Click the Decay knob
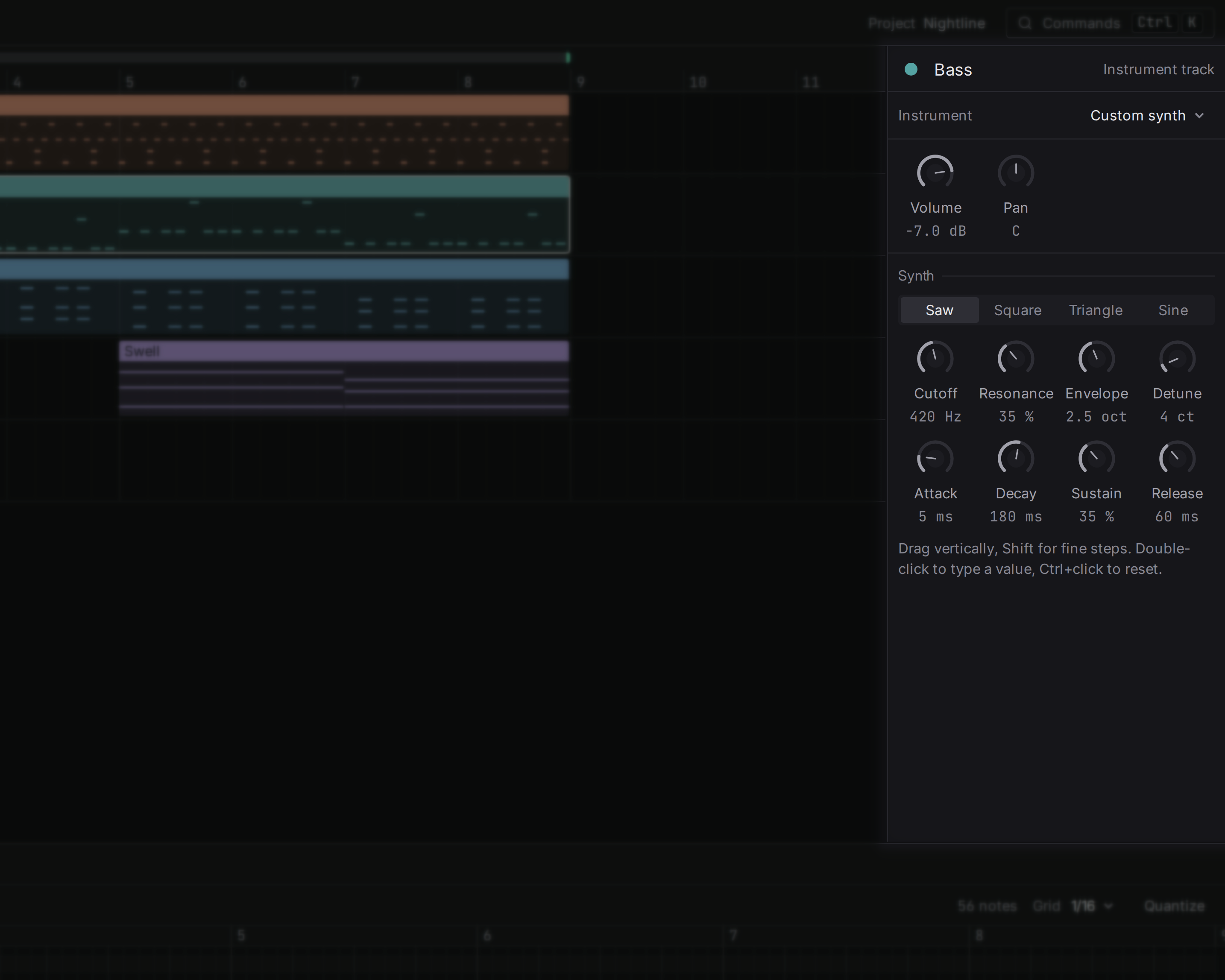This screenshot has height=980, width=1225. tap(1016, 458)
